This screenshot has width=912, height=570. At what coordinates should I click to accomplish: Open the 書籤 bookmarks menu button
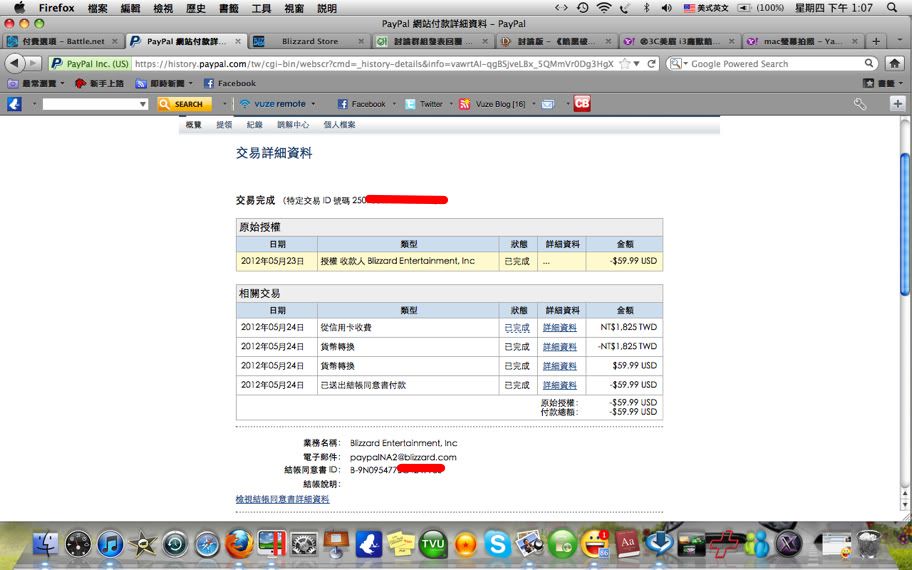point(884,83)
